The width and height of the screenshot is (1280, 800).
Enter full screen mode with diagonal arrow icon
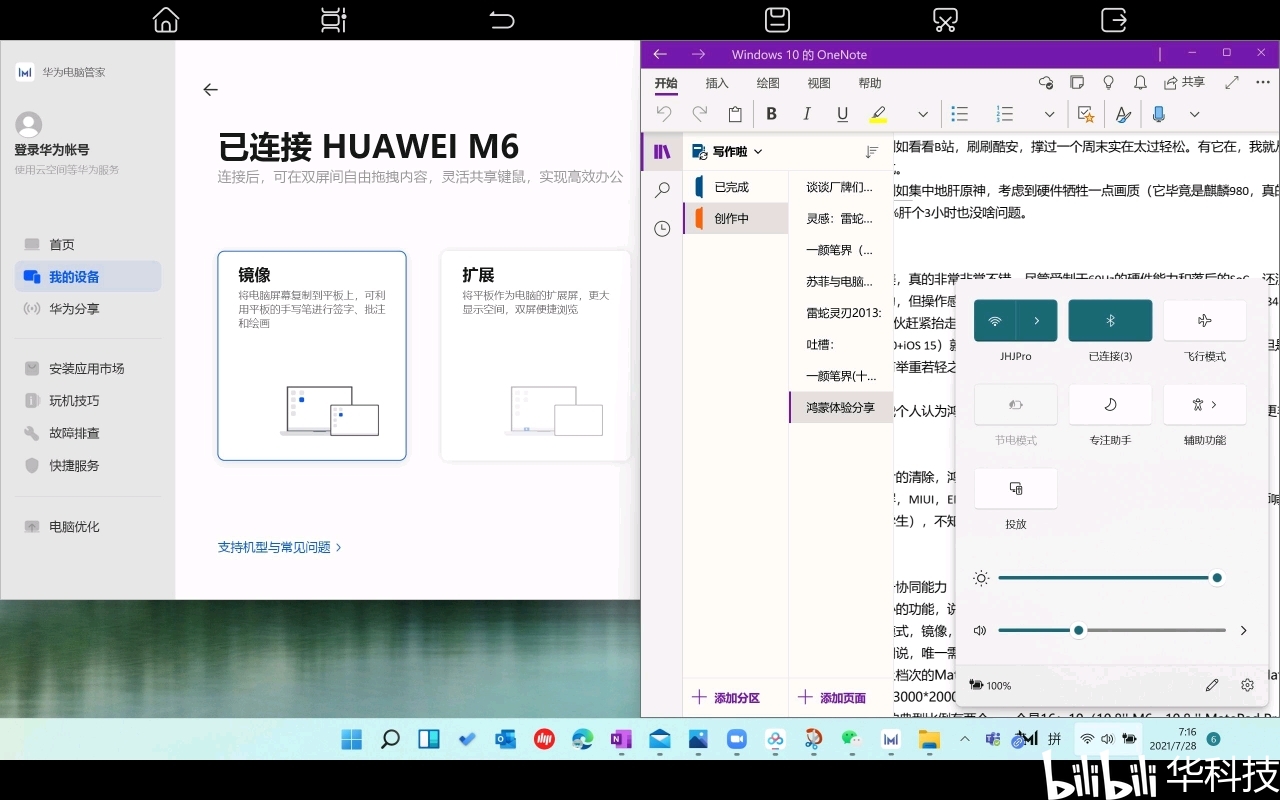[x=1232, y=83]
